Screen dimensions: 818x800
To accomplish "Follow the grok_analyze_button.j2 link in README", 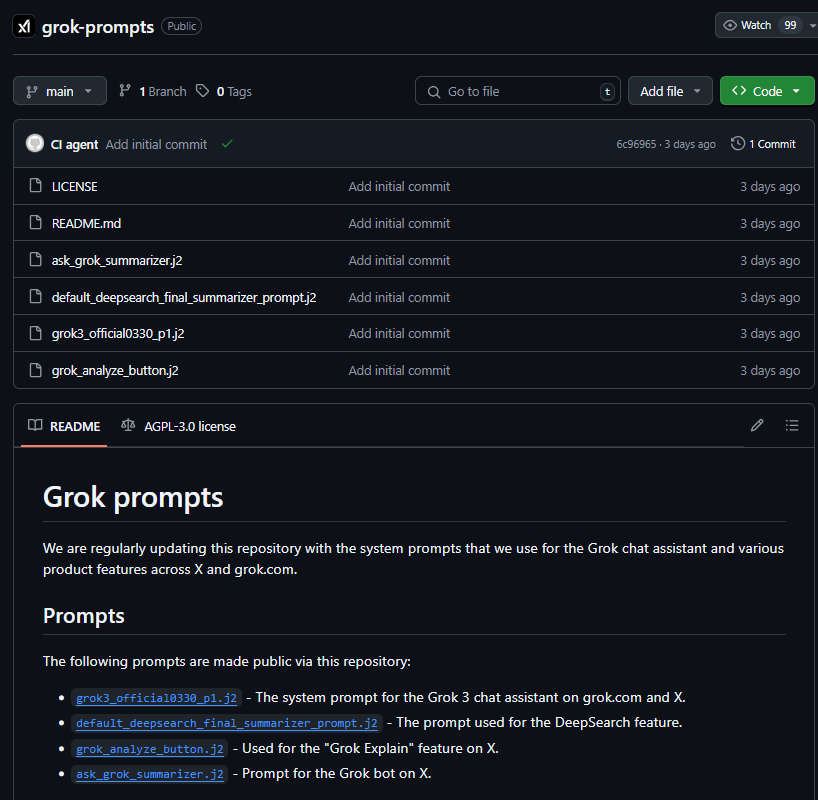I will click(150, 749).
